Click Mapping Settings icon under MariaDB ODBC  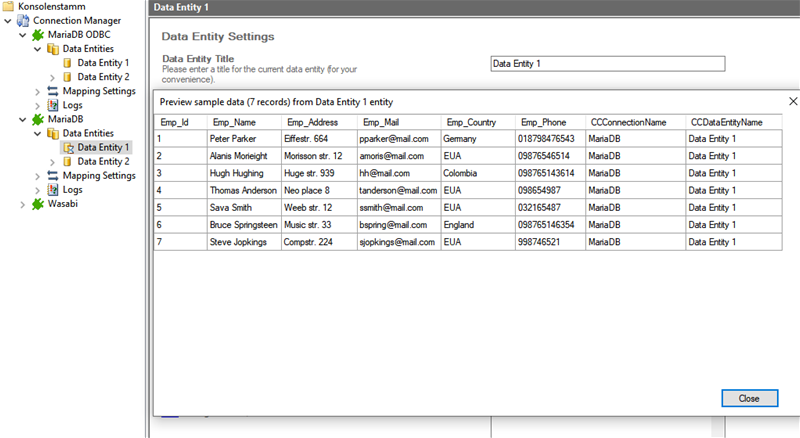(x=53, y=91)
